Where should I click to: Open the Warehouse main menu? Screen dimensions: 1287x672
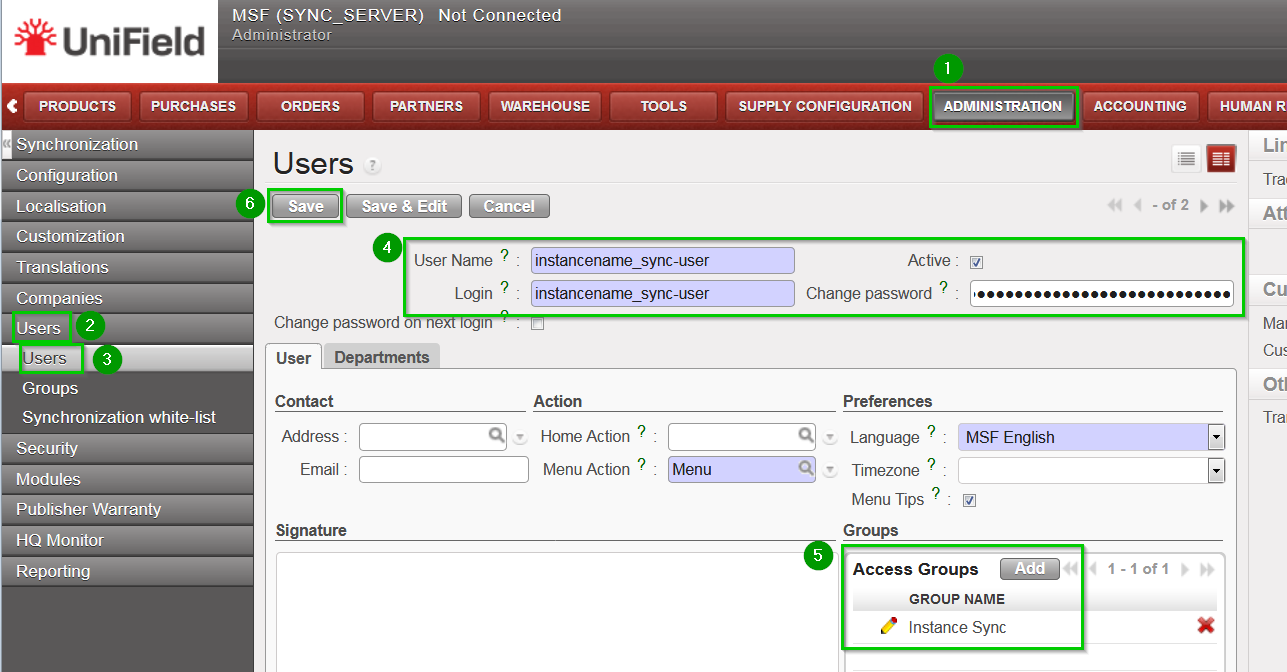point(545,106)
